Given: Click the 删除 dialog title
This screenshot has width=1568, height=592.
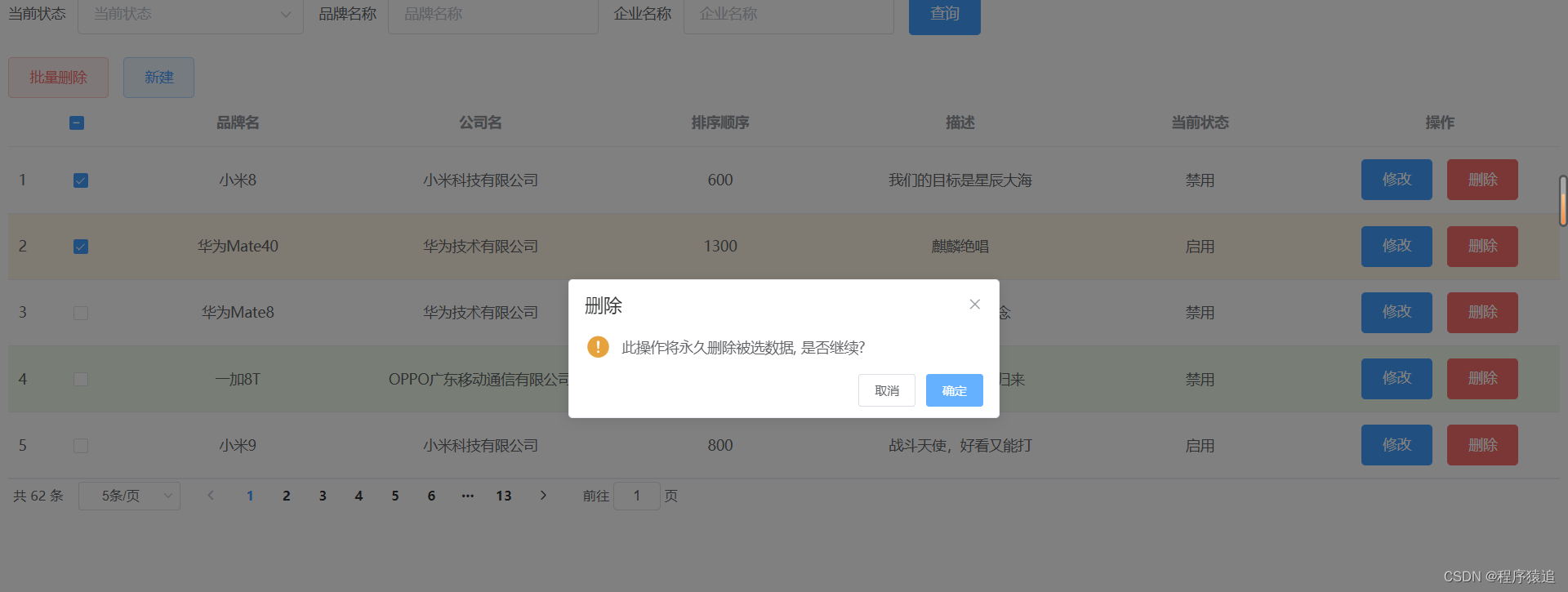Looking at the screenshot, I should tap(604, 305).
